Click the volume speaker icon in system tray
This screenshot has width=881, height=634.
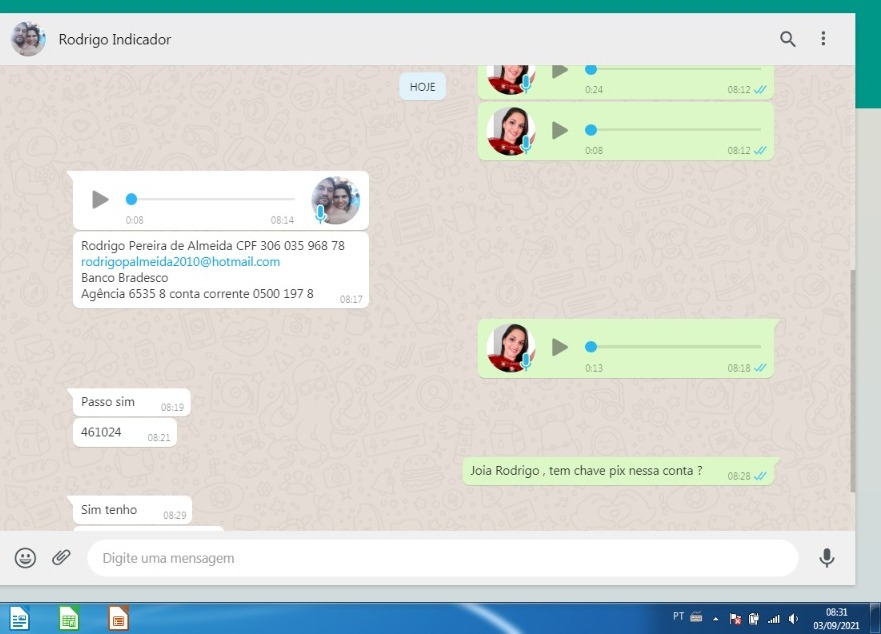coord(793,619)
